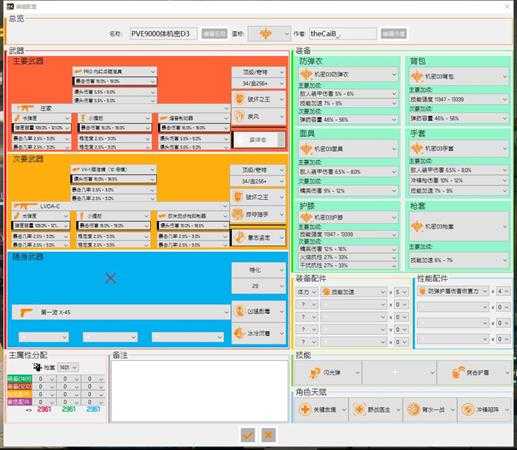Click the checkmark confirm icon at bottom

click(x=248, y=435)
